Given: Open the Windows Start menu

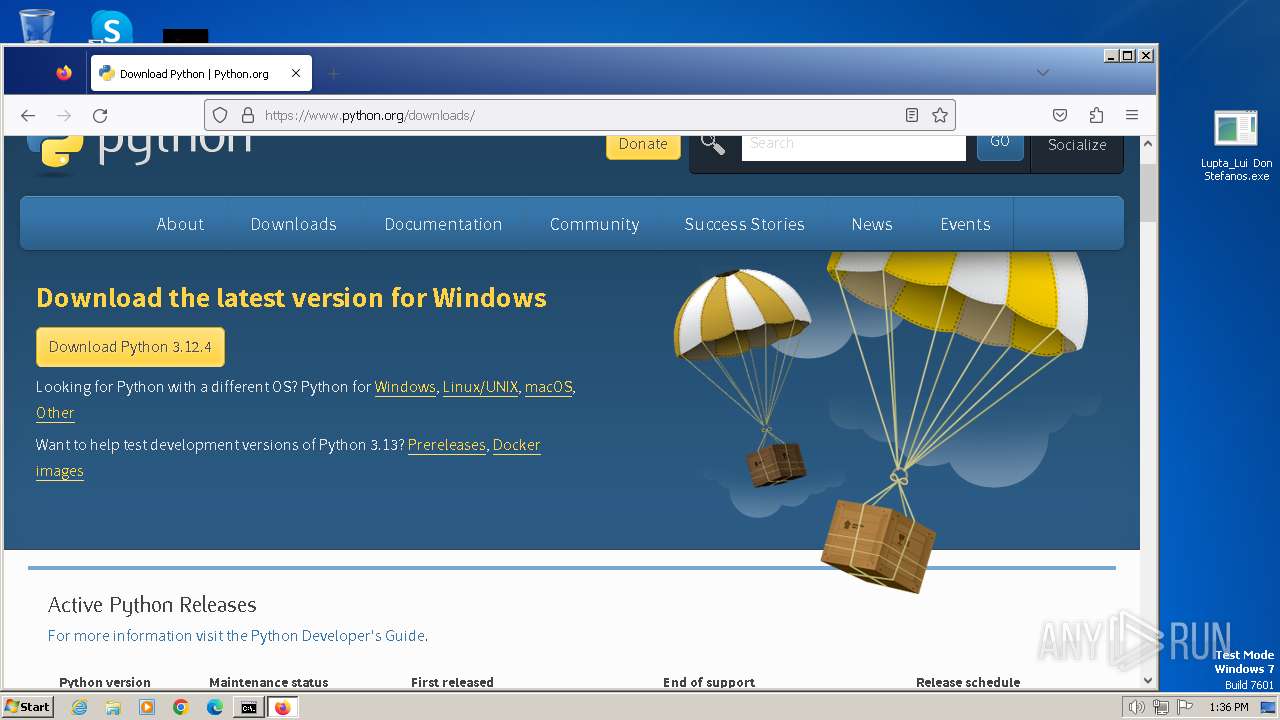Looking at the screenshot, I should coord(28,707).
